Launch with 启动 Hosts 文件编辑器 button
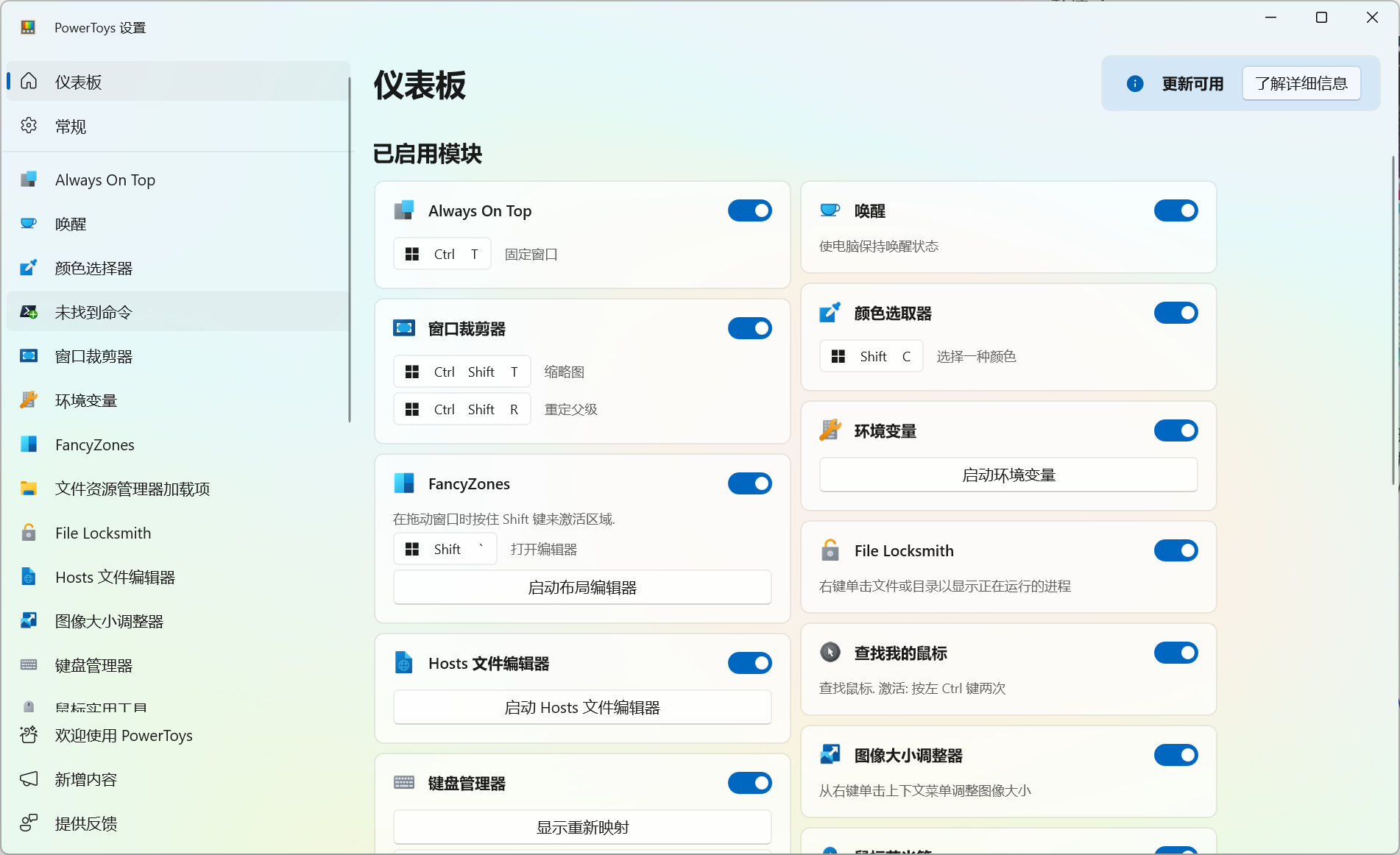Image resolution: width=1400 pixels, height=855 pixels. click(581, 708)
